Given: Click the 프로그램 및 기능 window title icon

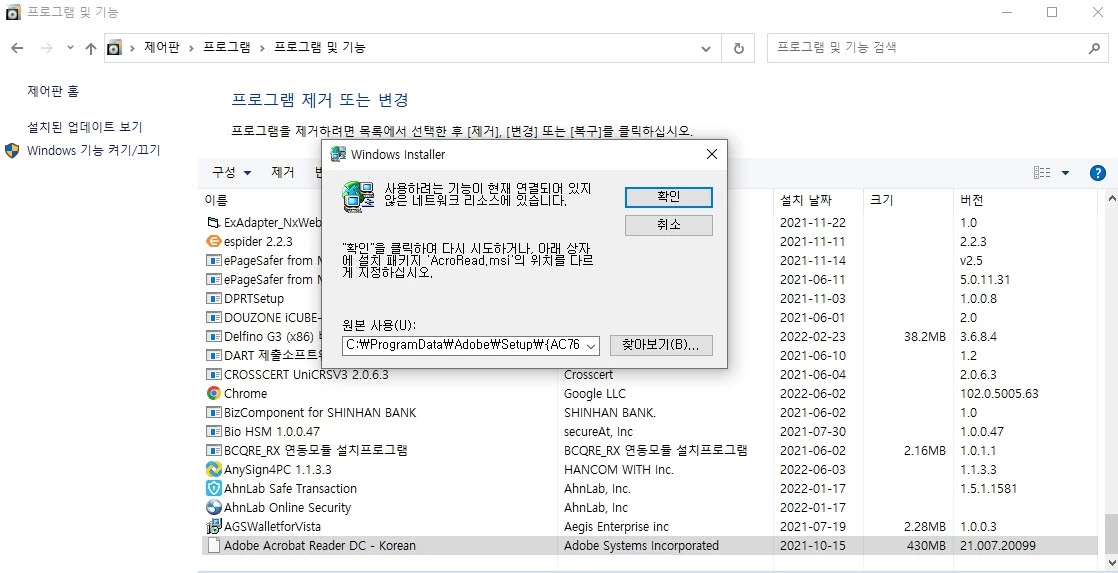Looking at the screenshot, I should (x=13, y=13).
